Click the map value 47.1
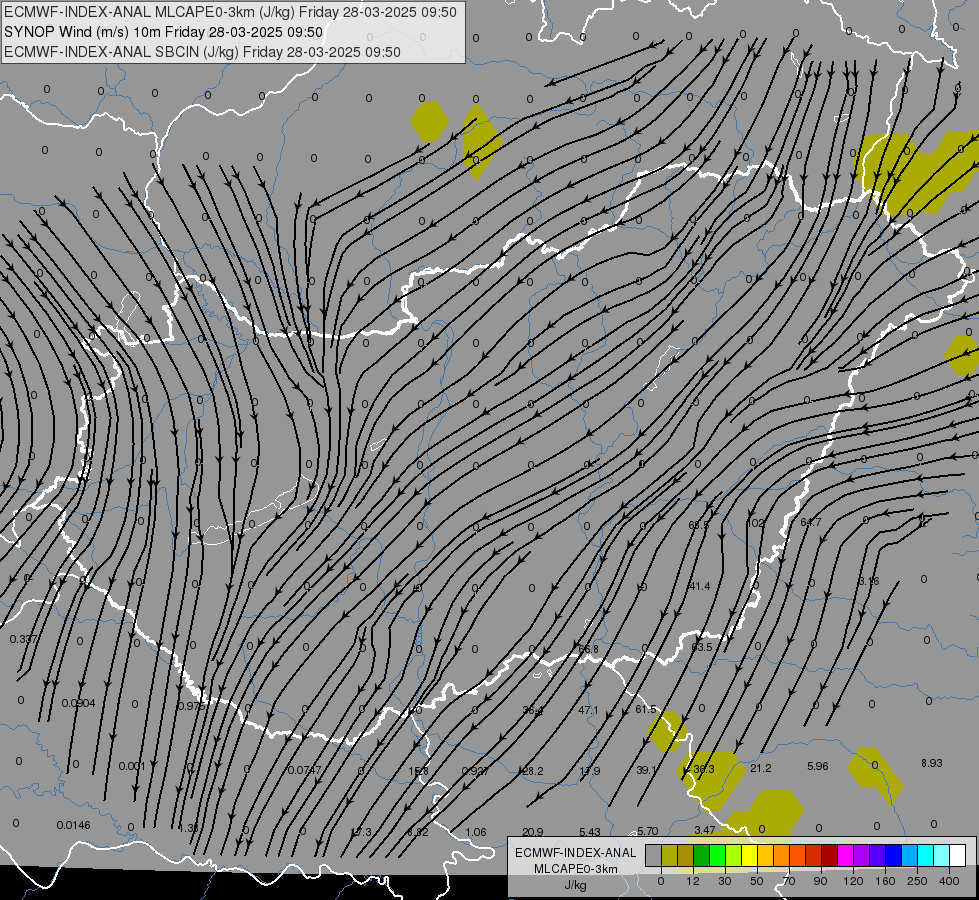979x900 pixels. (588, 710)
